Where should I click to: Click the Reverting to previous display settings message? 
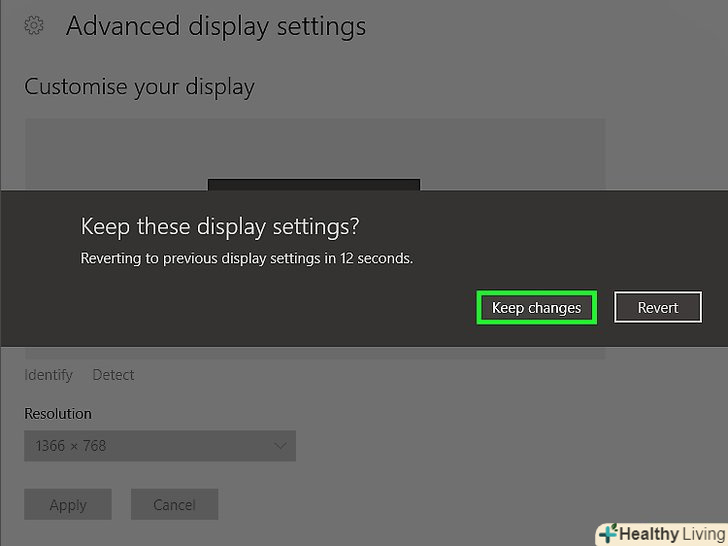(247, 258)
